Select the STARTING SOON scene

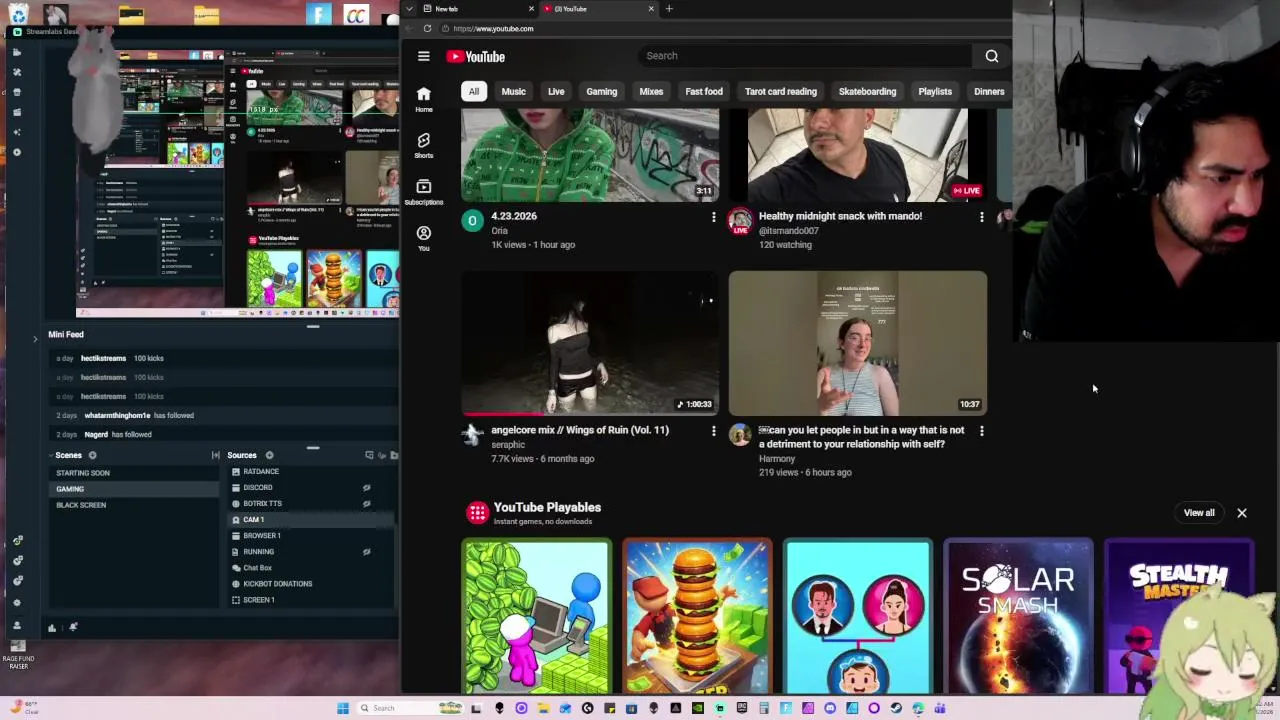133,473
